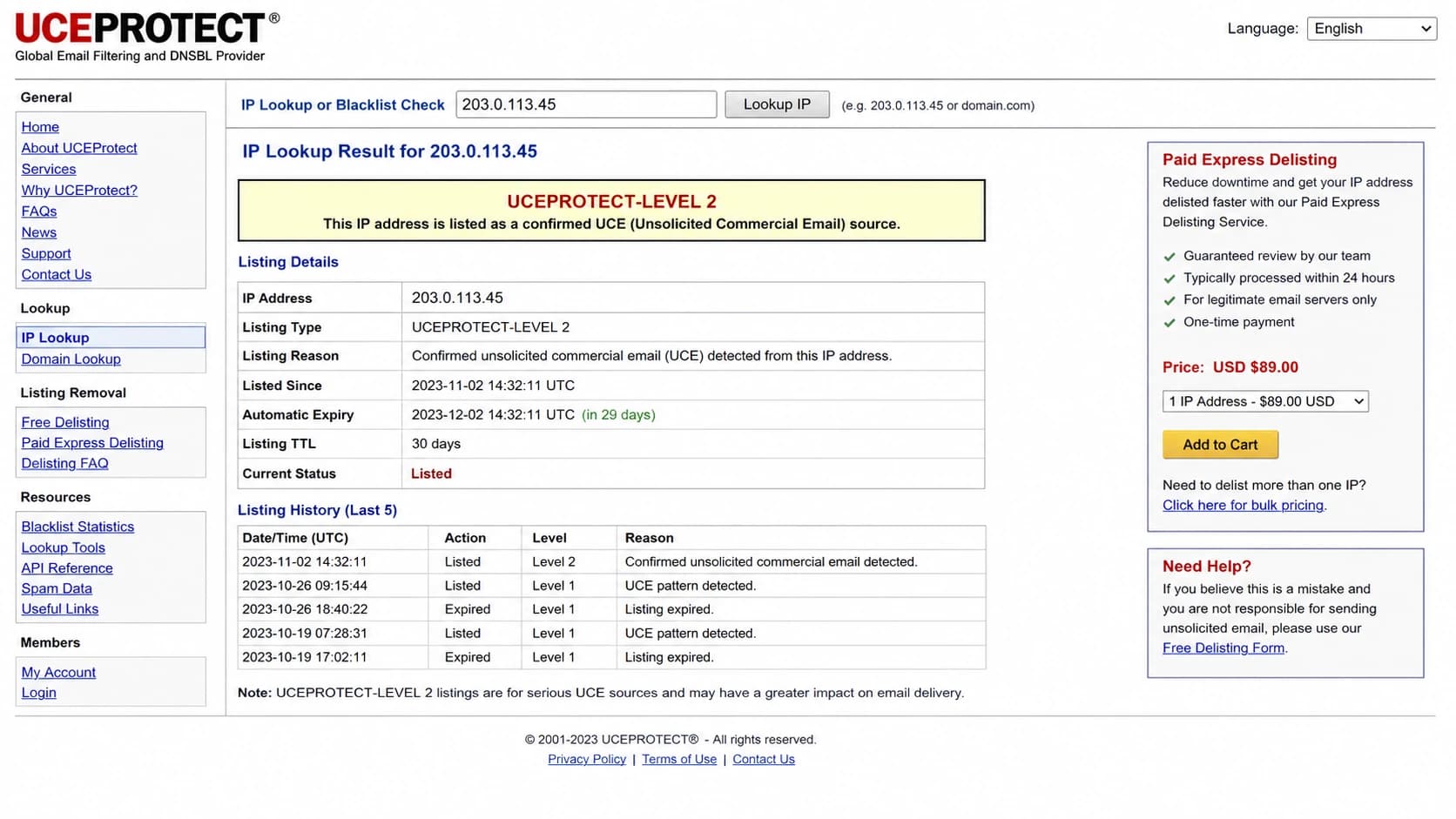Click here for bulk pricing link
Image resolution: width=1456 pixels, height=819 pixels.
coord(1243,506)
